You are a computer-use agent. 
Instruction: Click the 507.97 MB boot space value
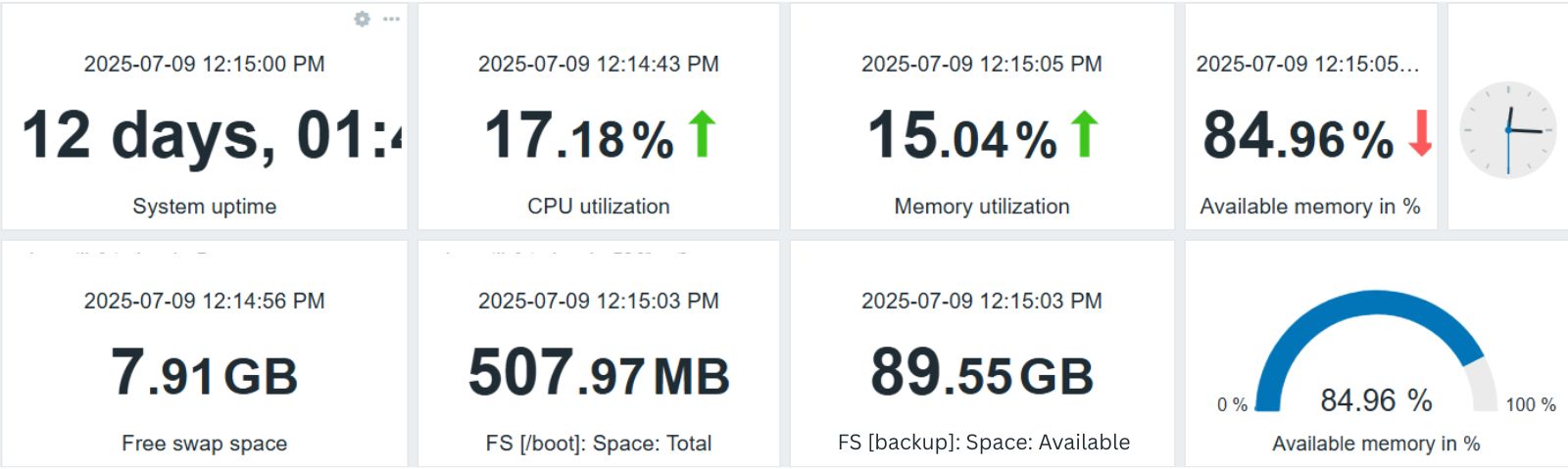pos(599,373)
